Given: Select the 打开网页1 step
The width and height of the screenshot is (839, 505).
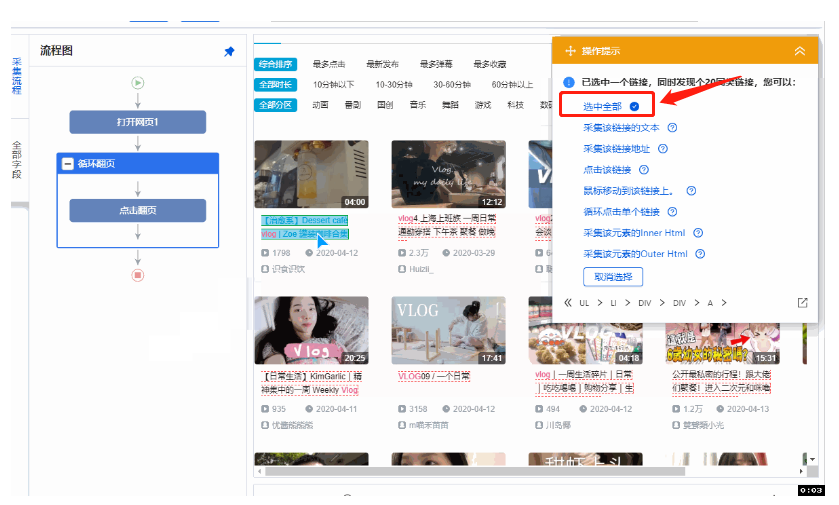Looking at the screenshot, I should 138,122.
